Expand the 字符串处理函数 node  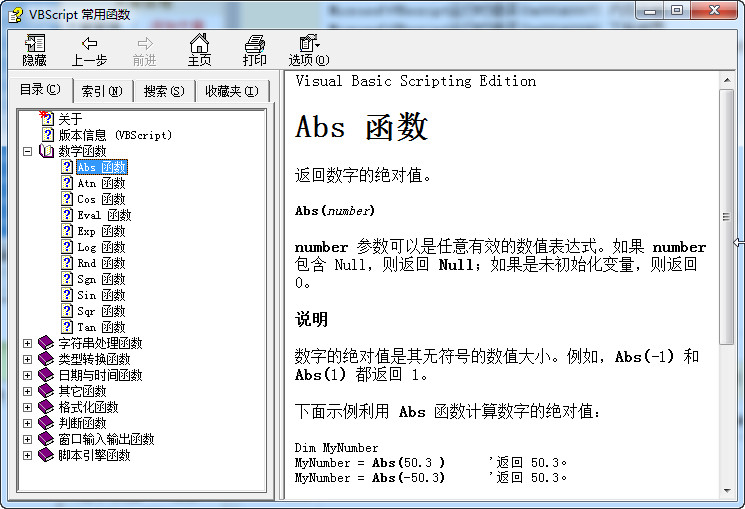28,343
